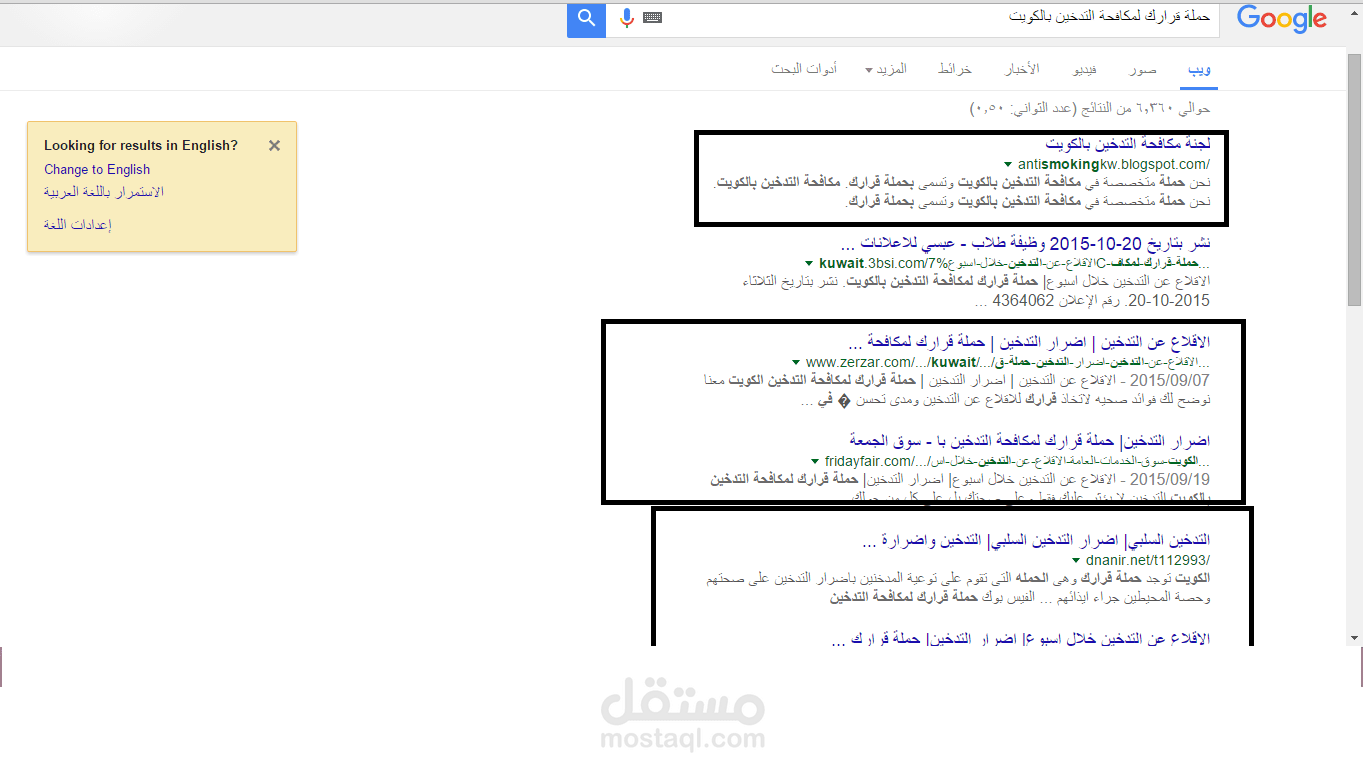Open last result الاقلاع عن التدخين خلال اسبوع
This screenshot has height=768, width=1366.
coord(1021,638)
